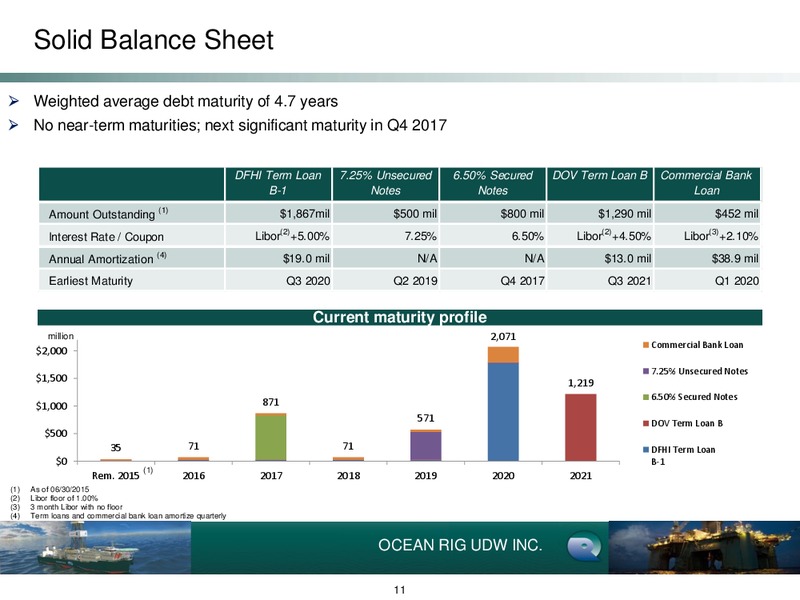Click the orange top segment of 2020 bar

tap(503, 355)
